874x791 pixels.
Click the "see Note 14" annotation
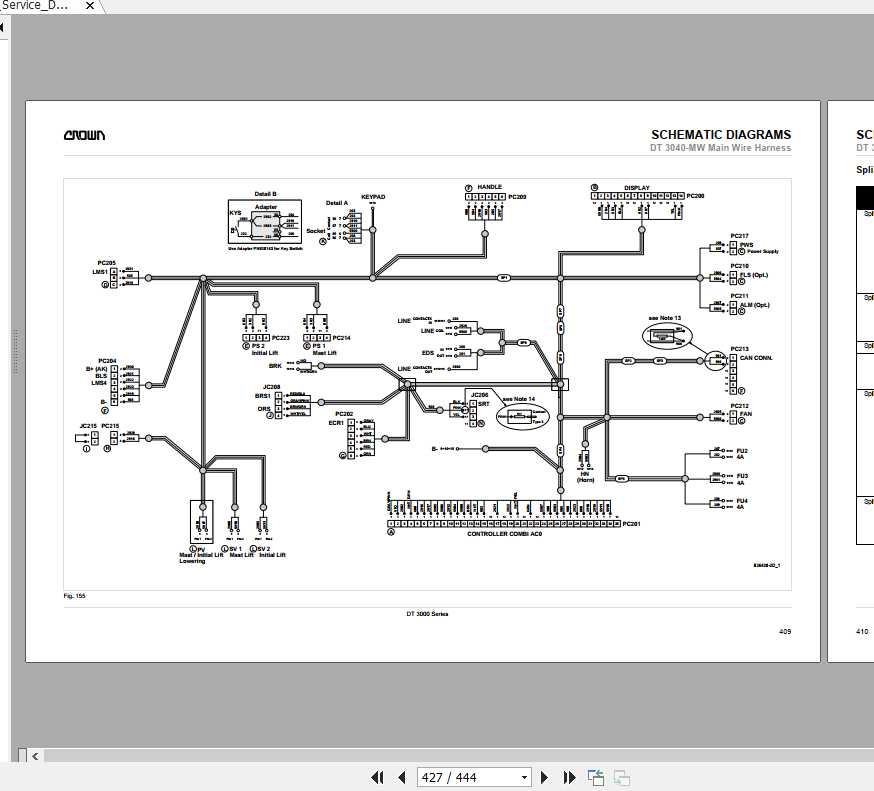518,399
